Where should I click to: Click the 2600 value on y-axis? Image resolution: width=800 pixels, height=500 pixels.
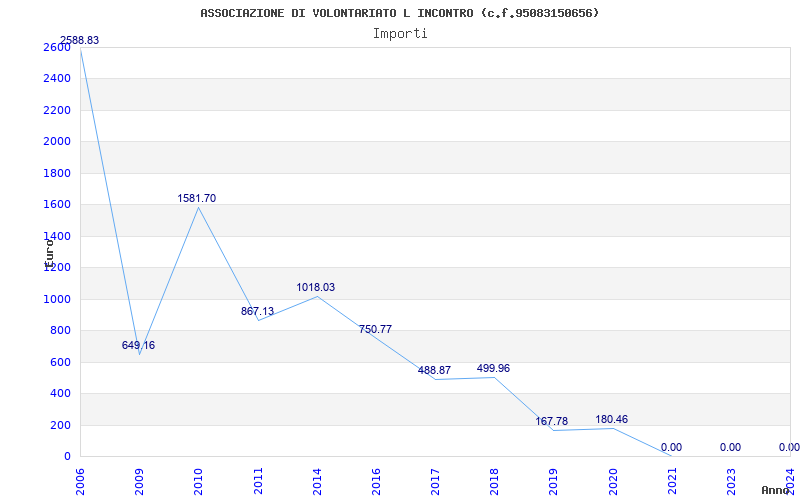57,47
